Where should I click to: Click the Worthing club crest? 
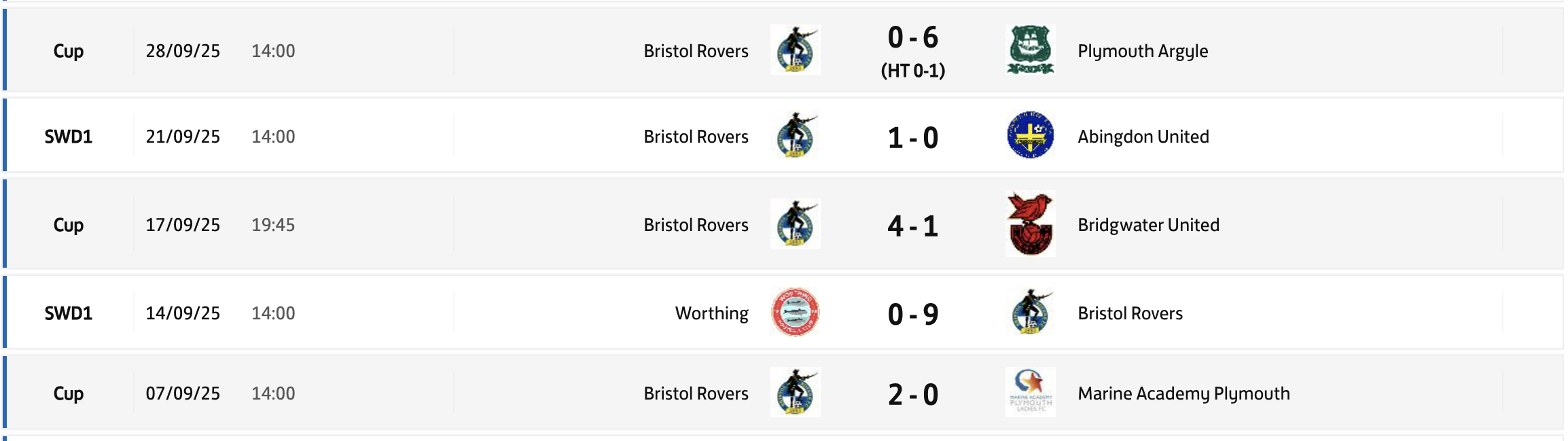795,312
